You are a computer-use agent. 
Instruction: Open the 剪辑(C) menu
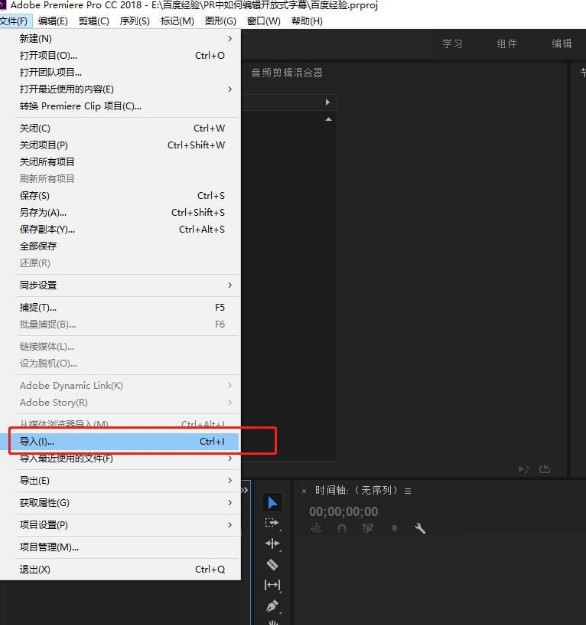pyautogui.click(x=94, y=21)
